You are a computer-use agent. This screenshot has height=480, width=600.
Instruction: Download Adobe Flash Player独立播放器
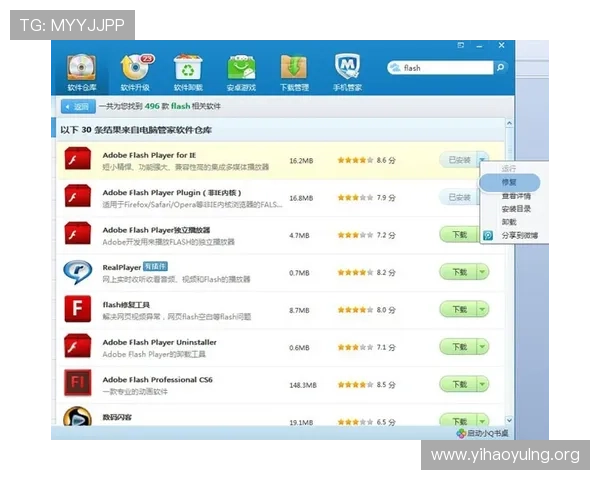click(458, 235)
